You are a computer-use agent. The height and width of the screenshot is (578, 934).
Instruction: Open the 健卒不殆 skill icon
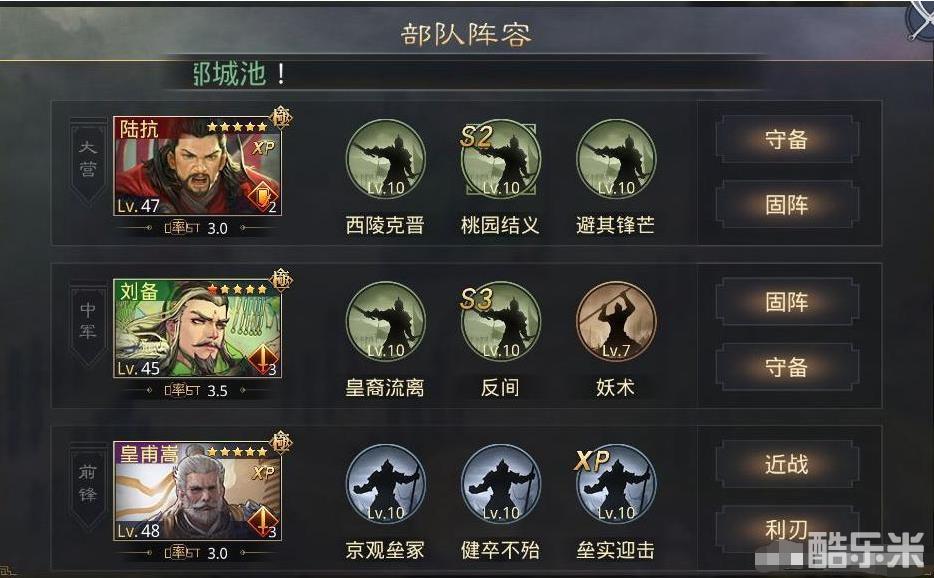500,484
